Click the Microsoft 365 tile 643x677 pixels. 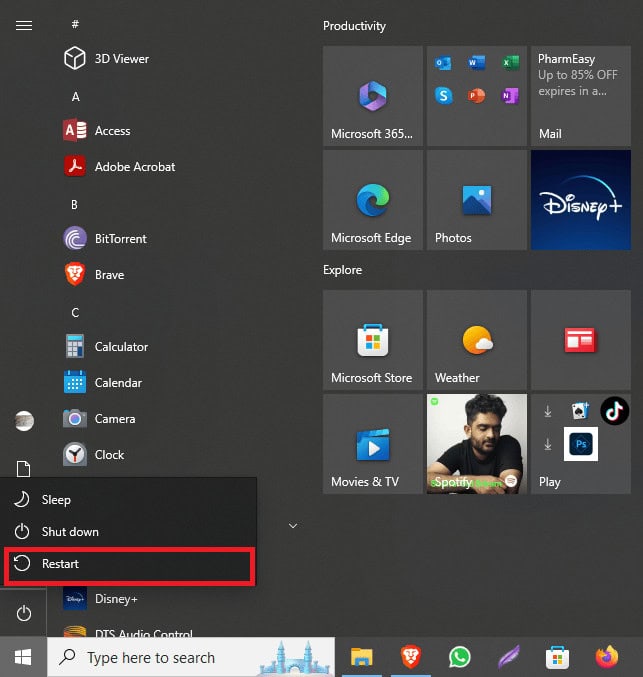click(373, 96)
